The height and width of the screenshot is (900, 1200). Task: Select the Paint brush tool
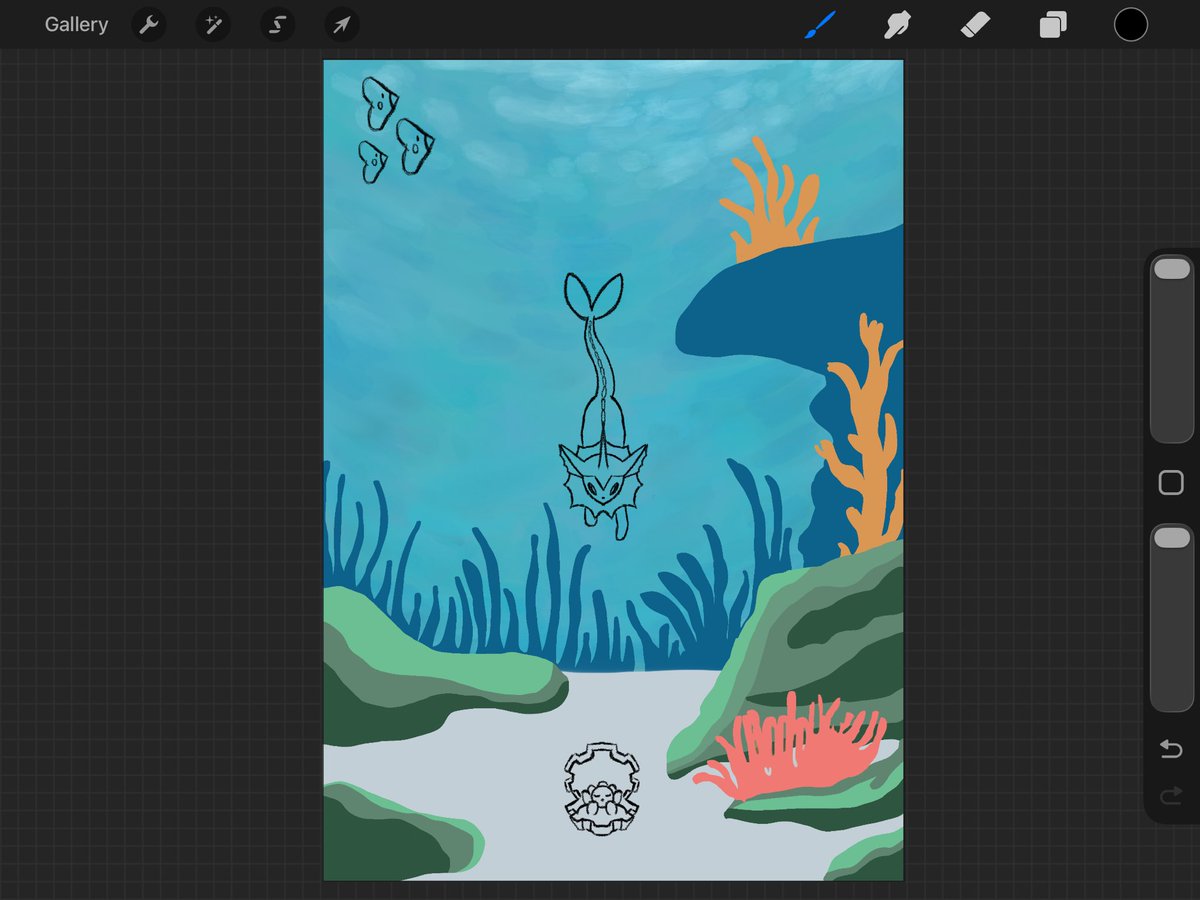tap(820, 25)
